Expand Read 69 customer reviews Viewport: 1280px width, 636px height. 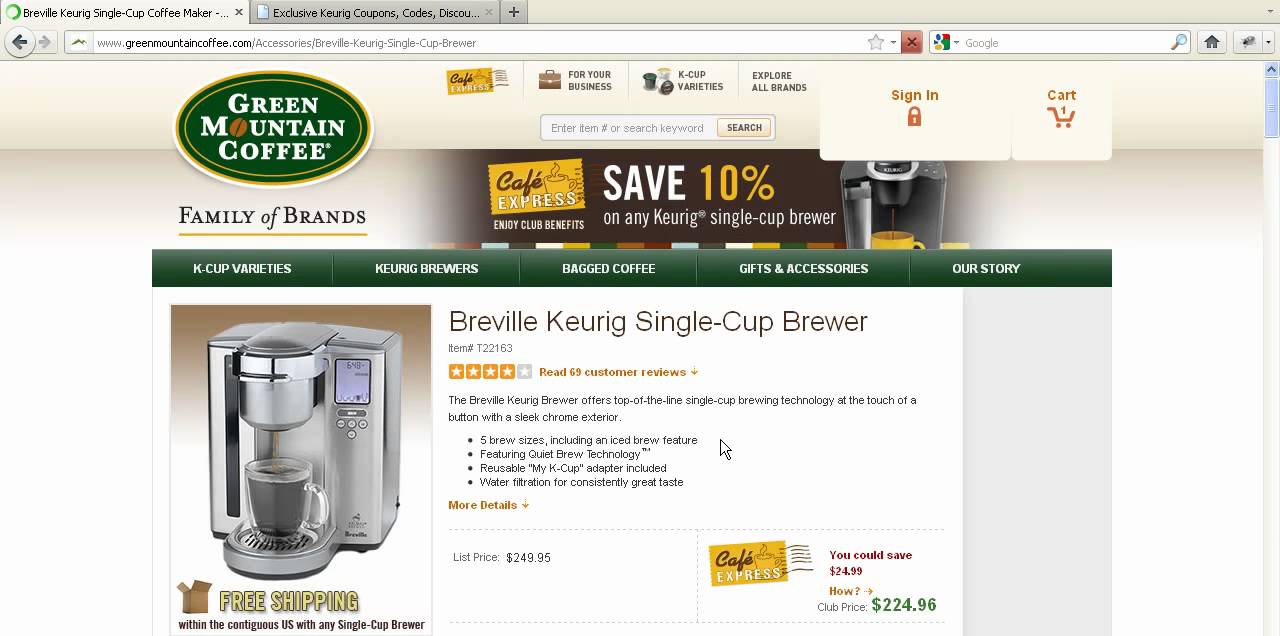coord(618,372)
